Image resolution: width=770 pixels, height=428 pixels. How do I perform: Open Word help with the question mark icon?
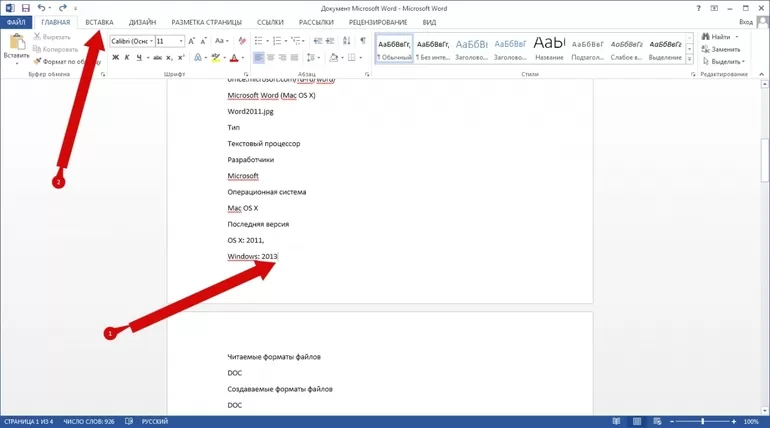[698, 8]
